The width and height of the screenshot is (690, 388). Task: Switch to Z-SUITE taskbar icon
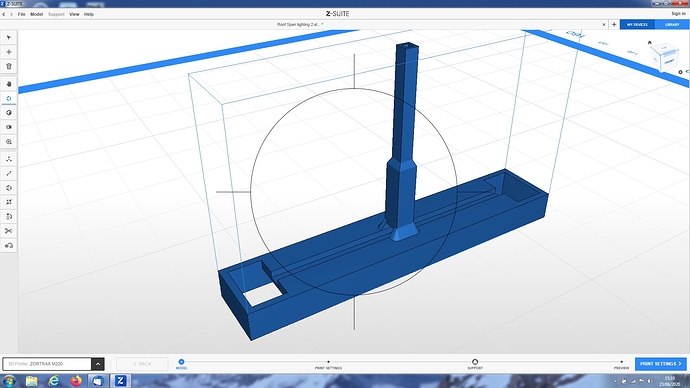(120, 381)
